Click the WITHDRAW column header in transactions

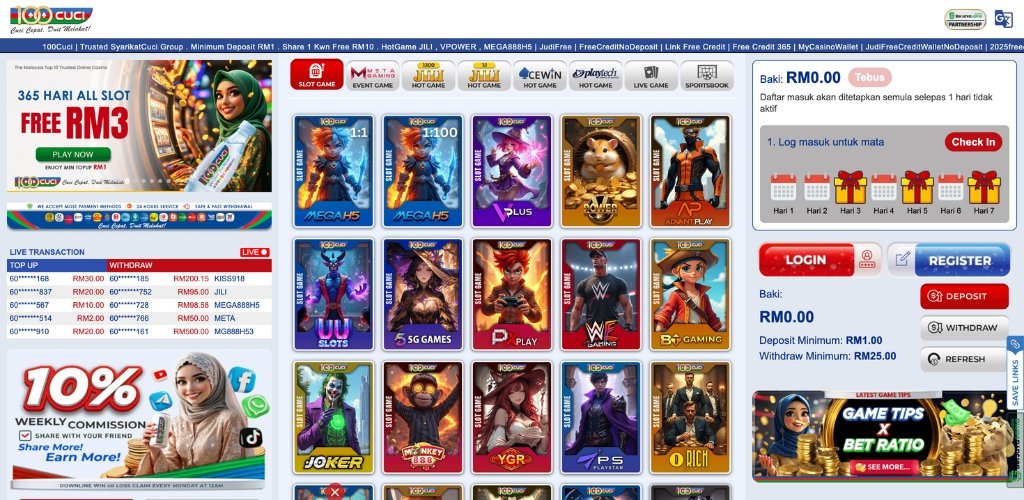coord(189,266)
